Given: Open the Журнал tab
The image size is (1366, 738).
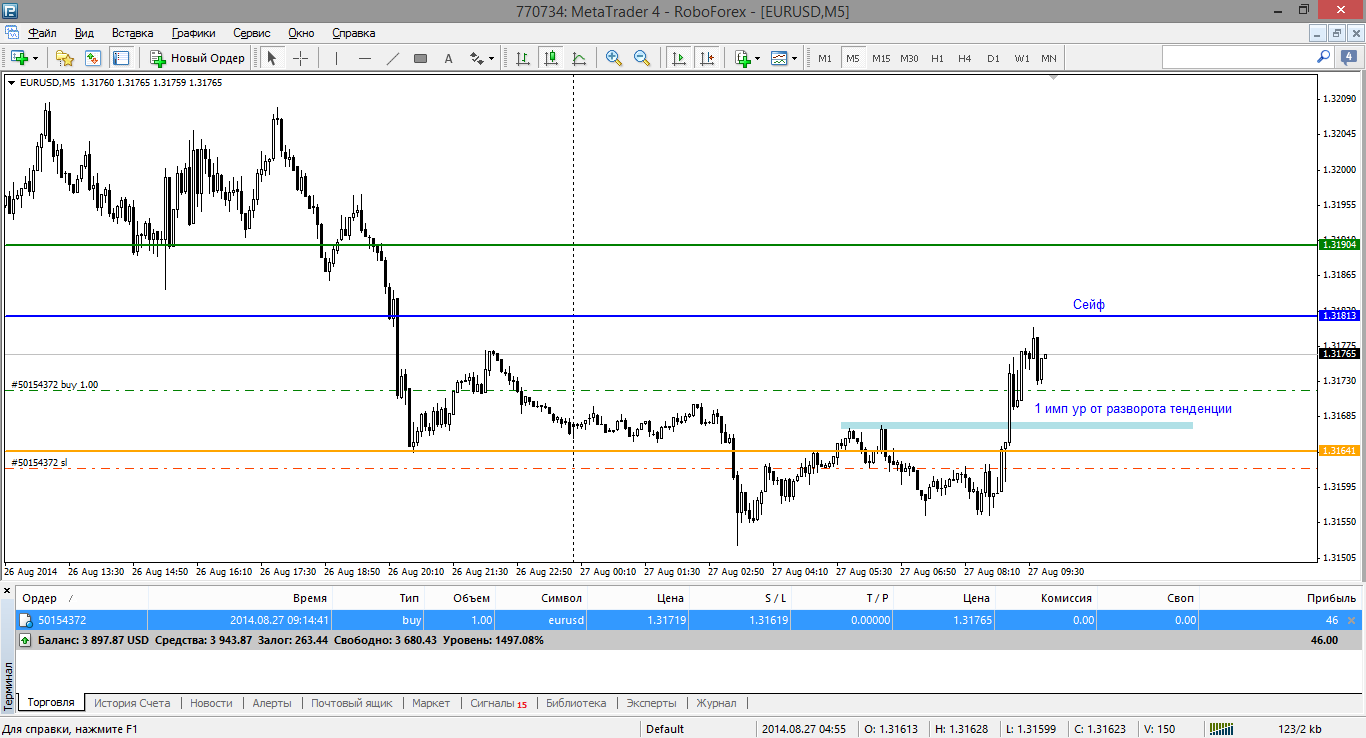Looking at the screenshot, I should (716, 703).
